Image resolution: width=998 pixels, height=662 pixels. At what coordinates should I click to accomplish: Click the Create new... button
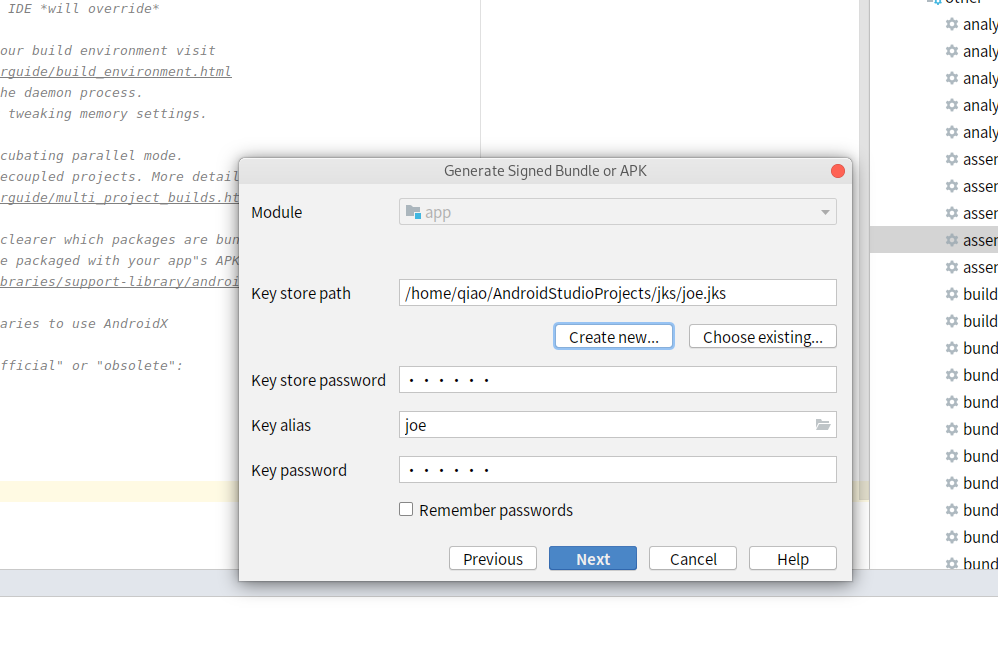click(614, 337)
